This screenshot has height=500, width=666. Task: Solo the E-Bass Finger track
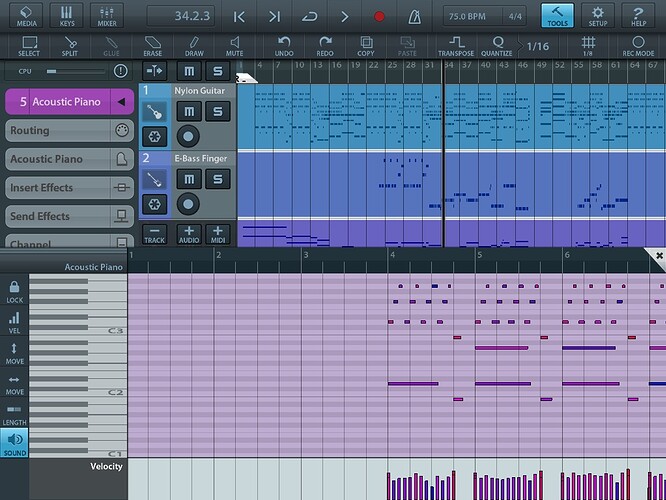pos(217,179)
